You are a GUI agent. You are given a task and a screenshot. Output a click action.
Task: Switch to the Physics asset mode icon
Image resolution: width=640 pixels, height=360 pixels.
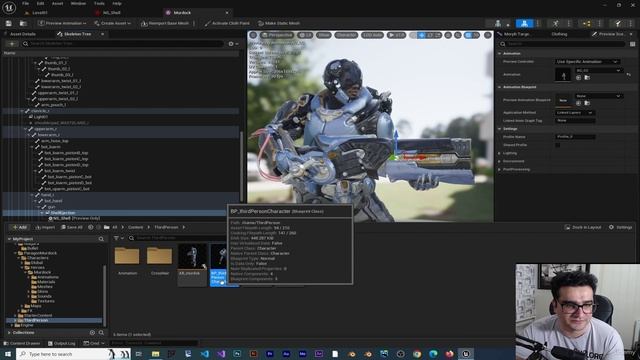(x=618, y=23)
